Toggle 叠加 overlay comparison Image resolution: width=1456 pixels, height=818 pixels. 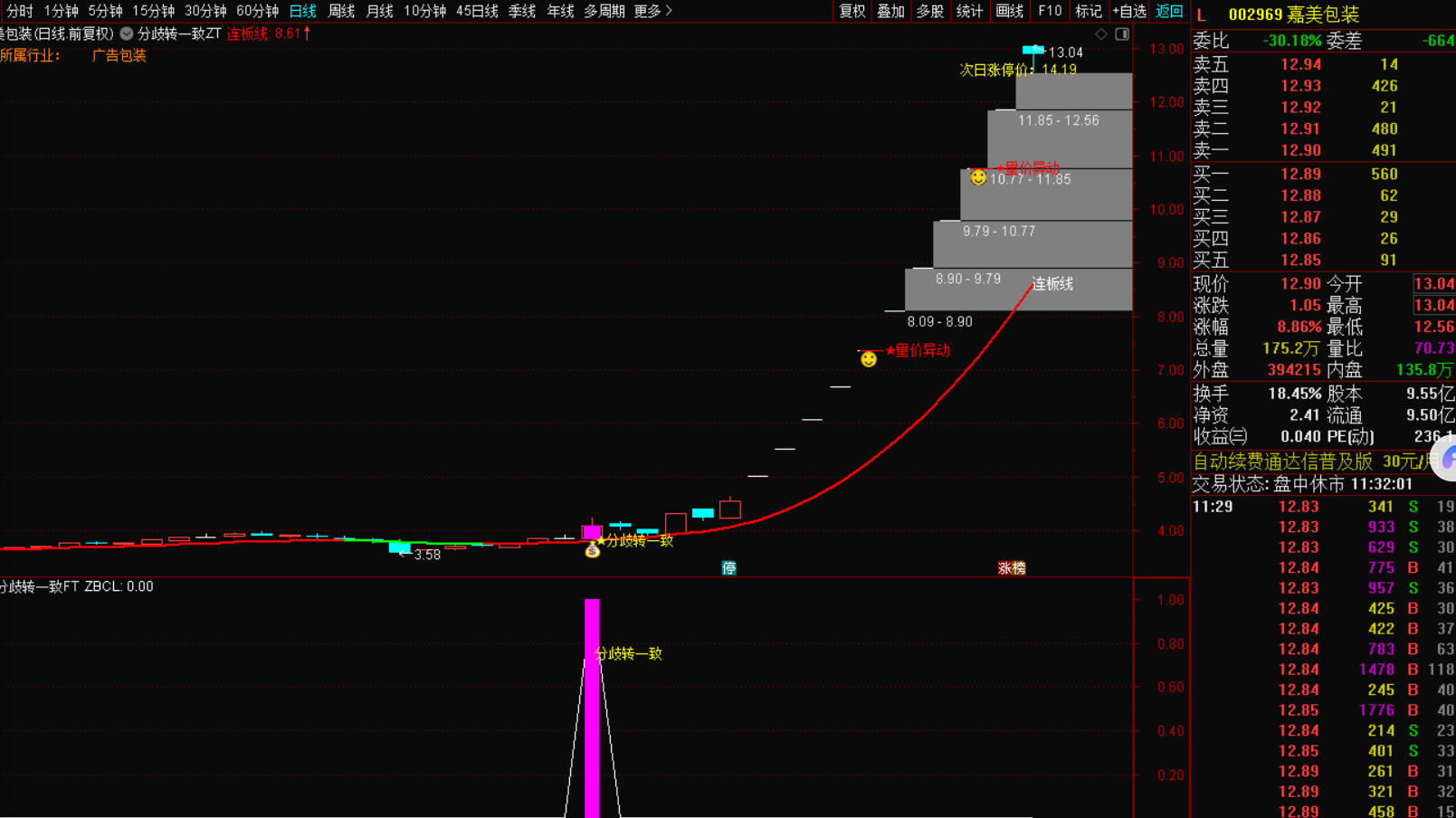tap(890, 11)
